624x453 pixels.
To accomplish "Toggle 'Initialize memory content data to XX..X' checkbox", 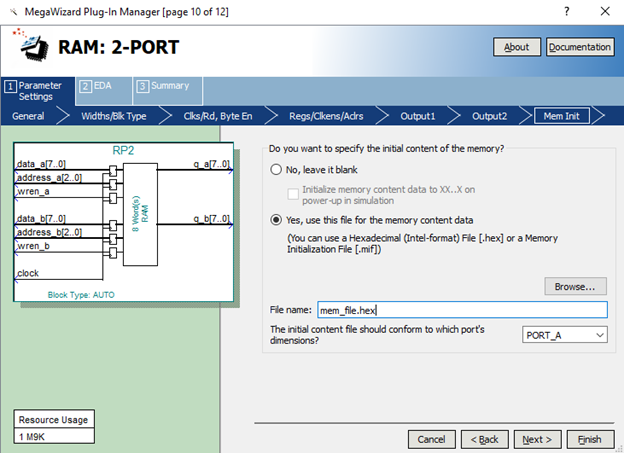I will (294, 189).
